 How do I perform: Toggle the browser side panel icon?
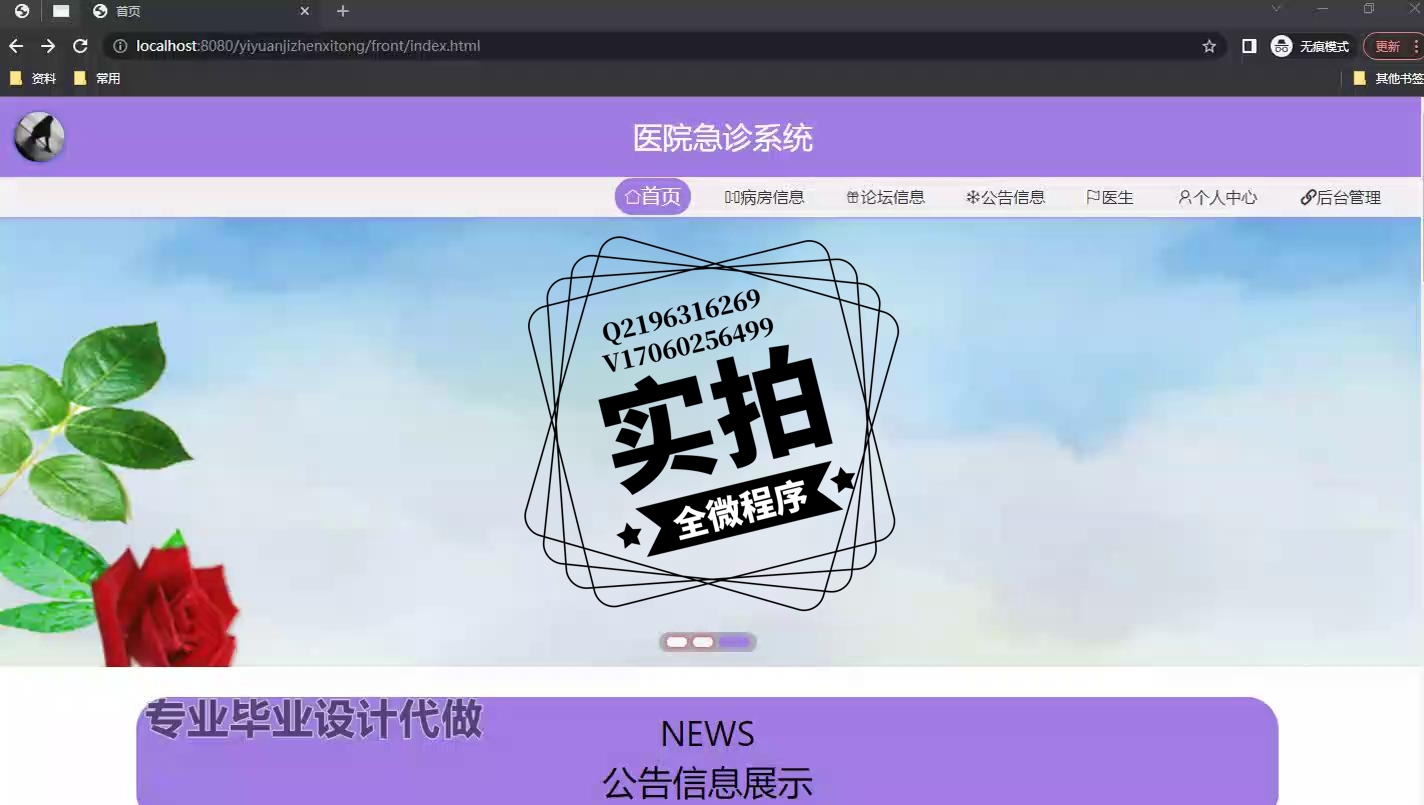(x=1249, y=46)
